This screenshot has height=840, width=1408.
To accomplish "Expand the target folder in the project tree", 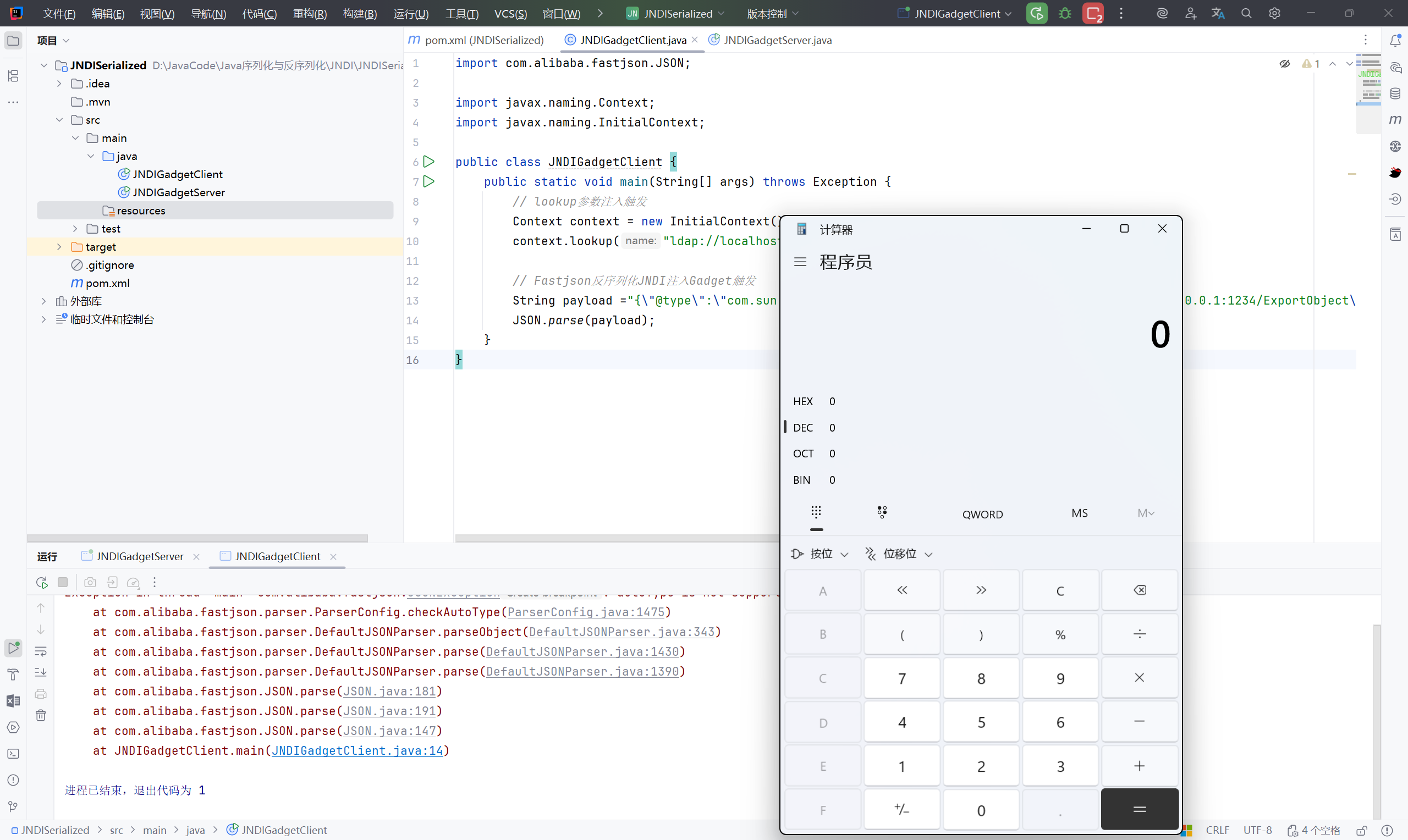I will [59, 247].
